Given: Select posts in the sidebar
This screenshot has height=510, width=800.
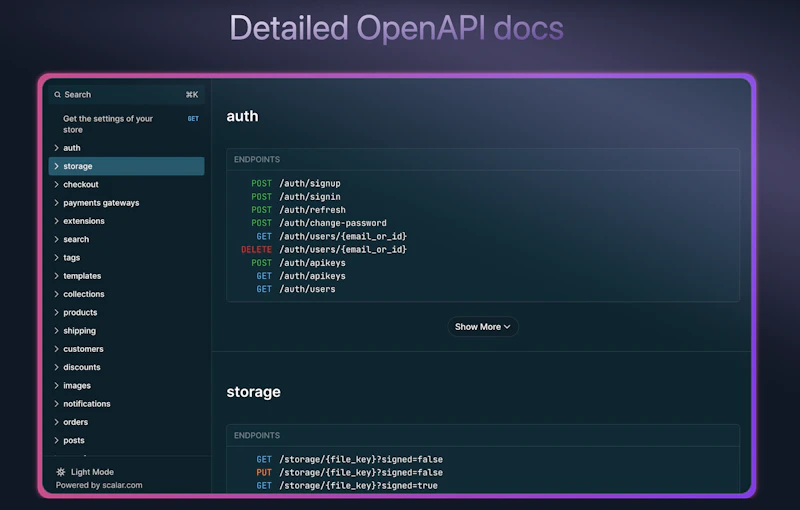Looking at the screenshot, I should (x=126, y=441).
